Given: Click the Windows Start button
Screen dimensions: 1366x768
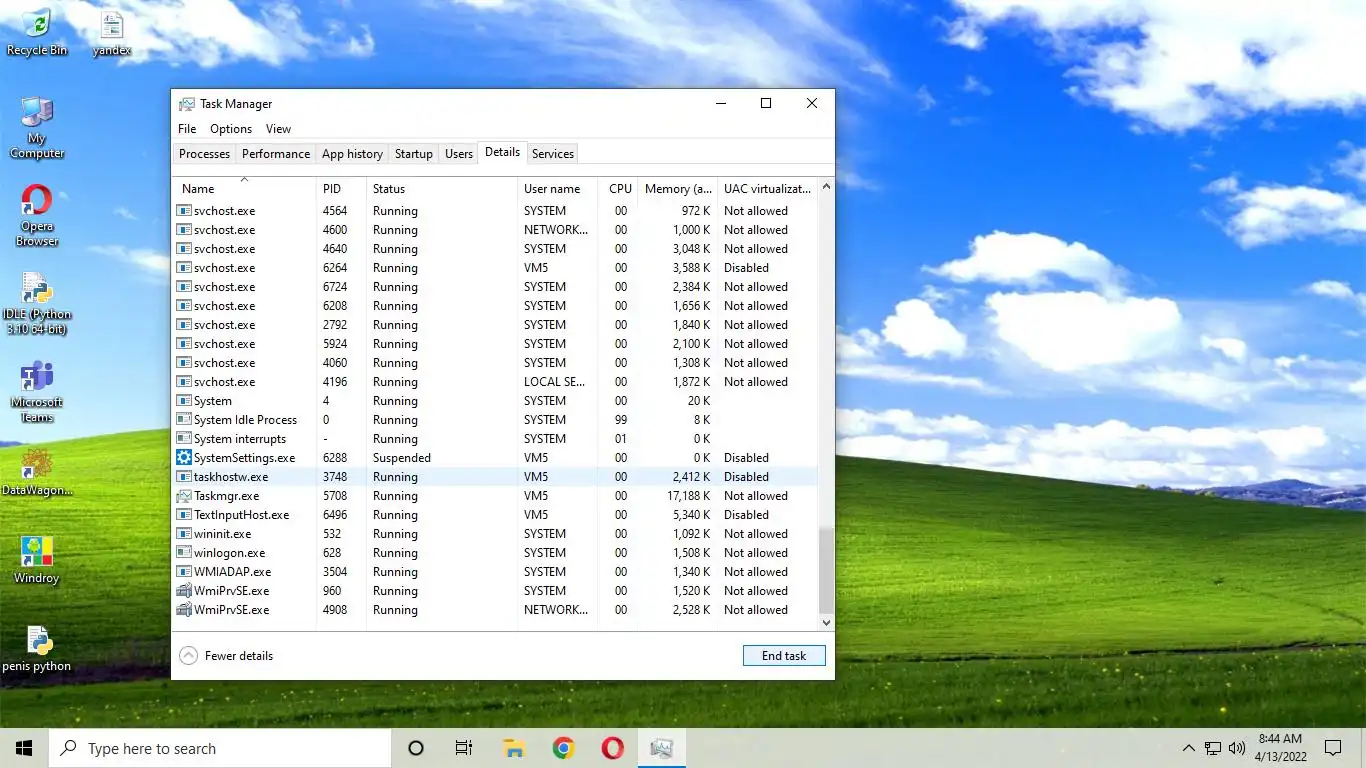Looking at the screenshot, I should [x=24, y=748].
